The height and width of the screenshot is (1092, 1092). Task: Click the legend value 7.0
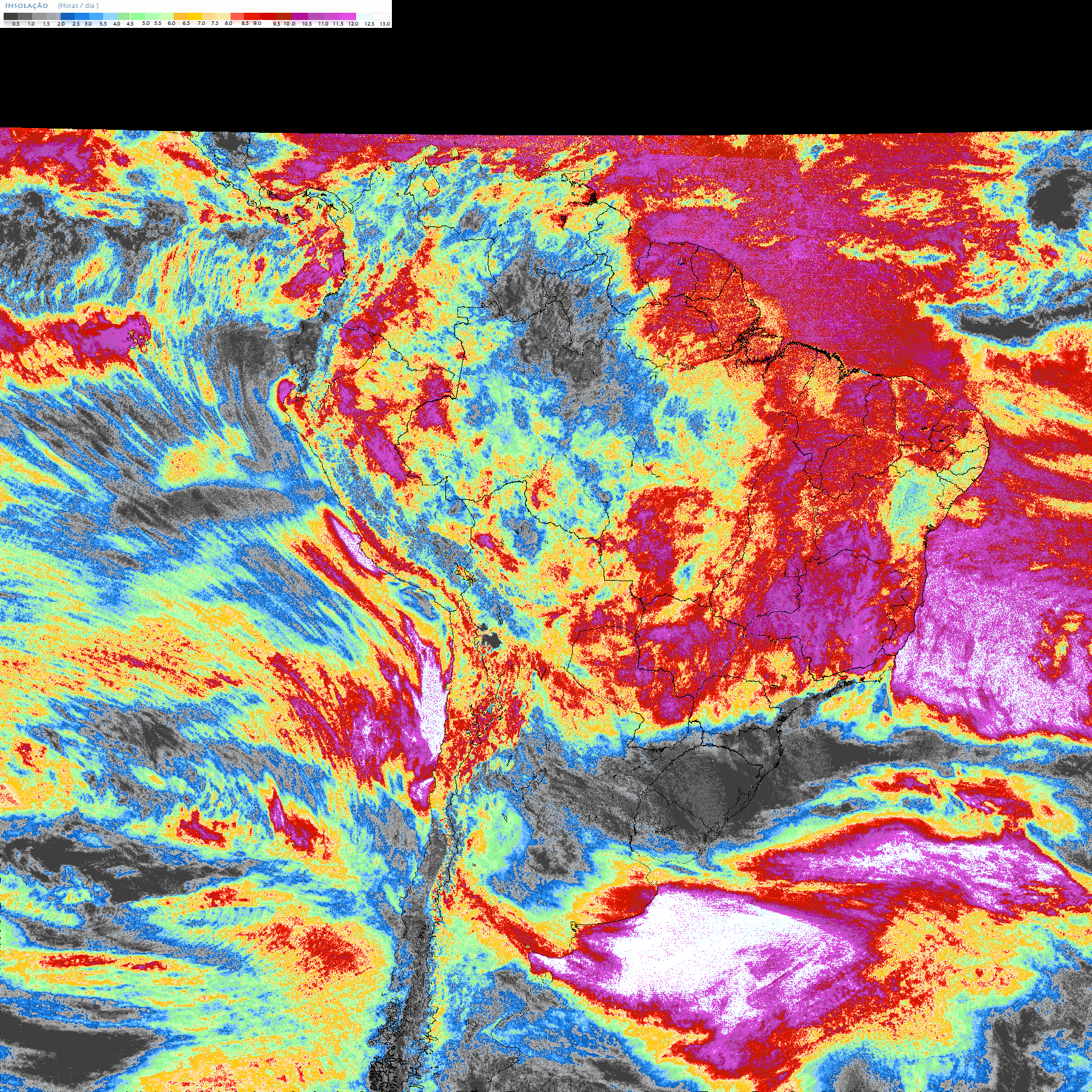pyautogui.click(x=201, y=23)
